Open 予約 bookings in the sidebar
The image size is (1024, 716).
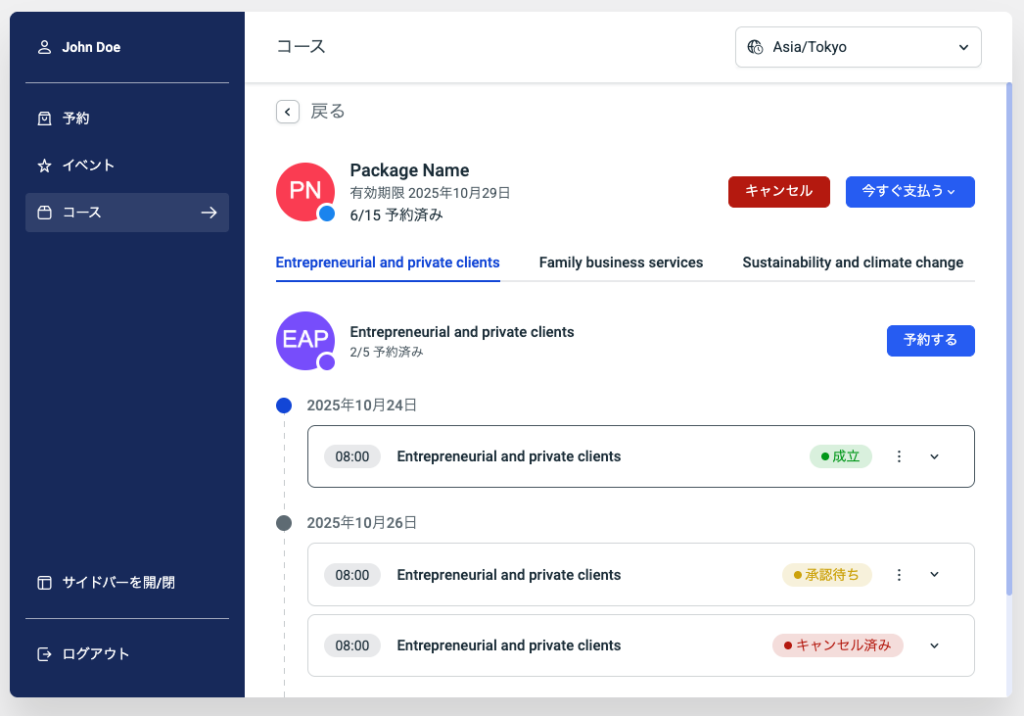[76, 118]
